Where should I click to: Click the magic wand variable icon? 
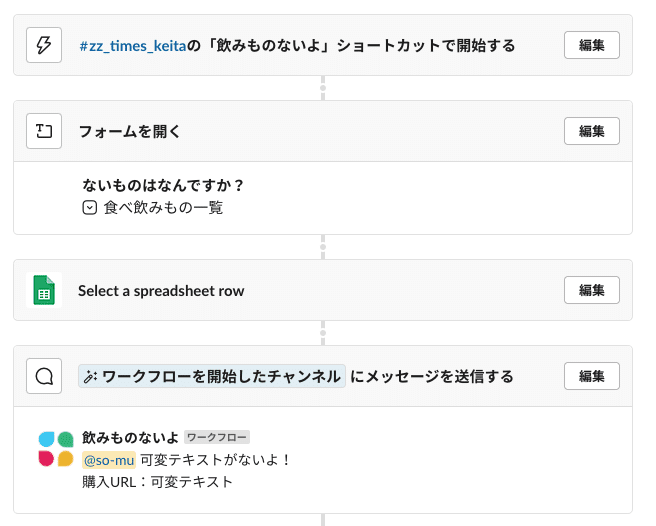coord(90,377)
